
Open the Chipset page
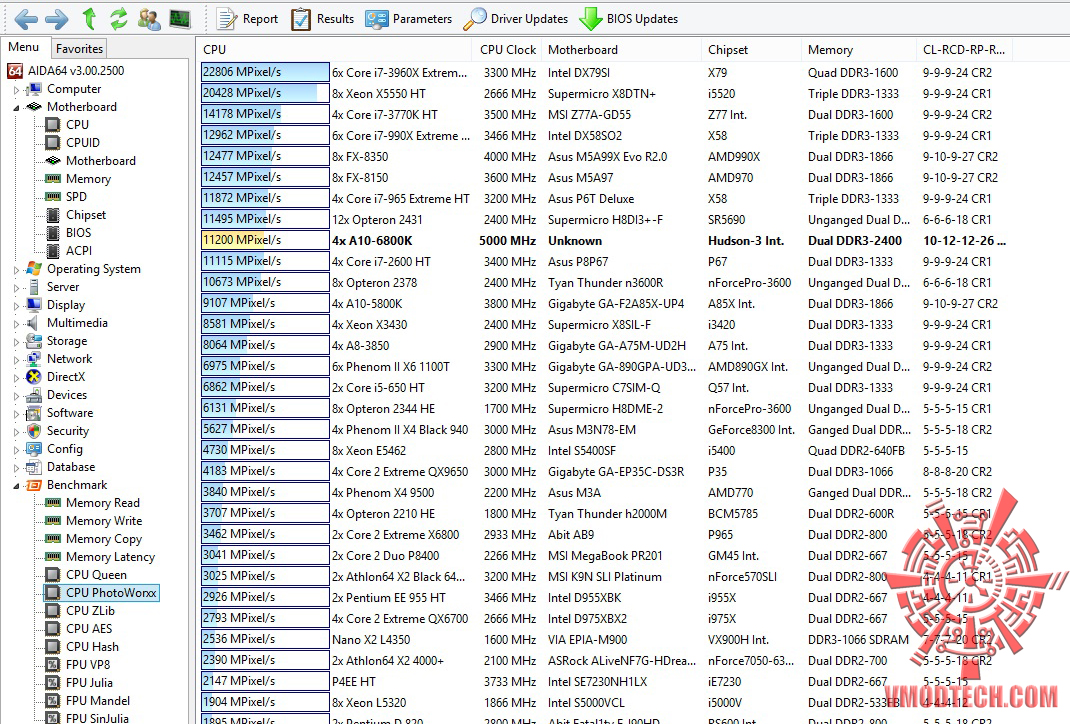pos(85,214)
